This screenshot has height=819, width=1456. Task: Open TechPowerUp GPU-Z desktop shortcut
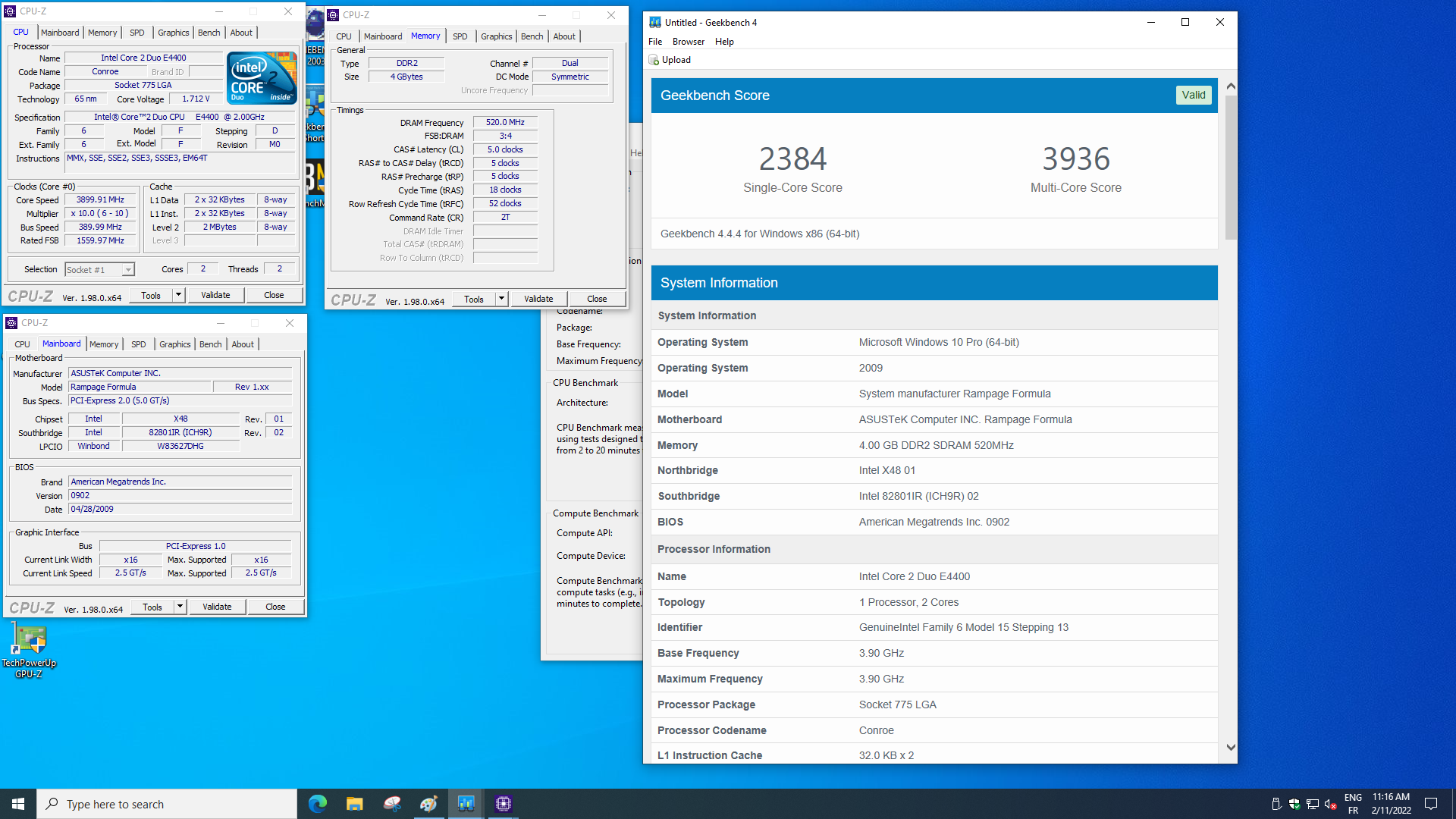click(29, 651)
